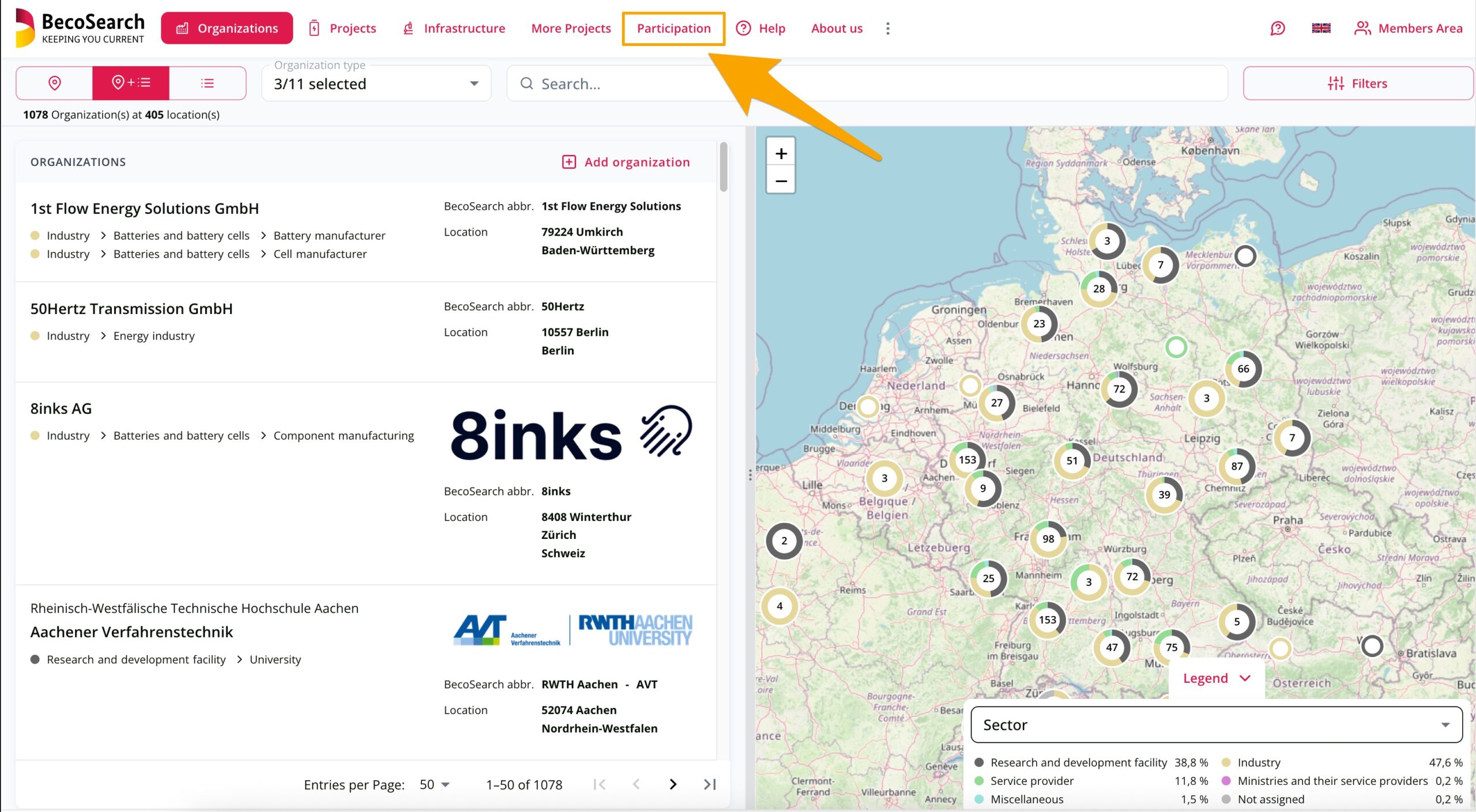Expand the Sector legend dropdown

[1217, 725]
